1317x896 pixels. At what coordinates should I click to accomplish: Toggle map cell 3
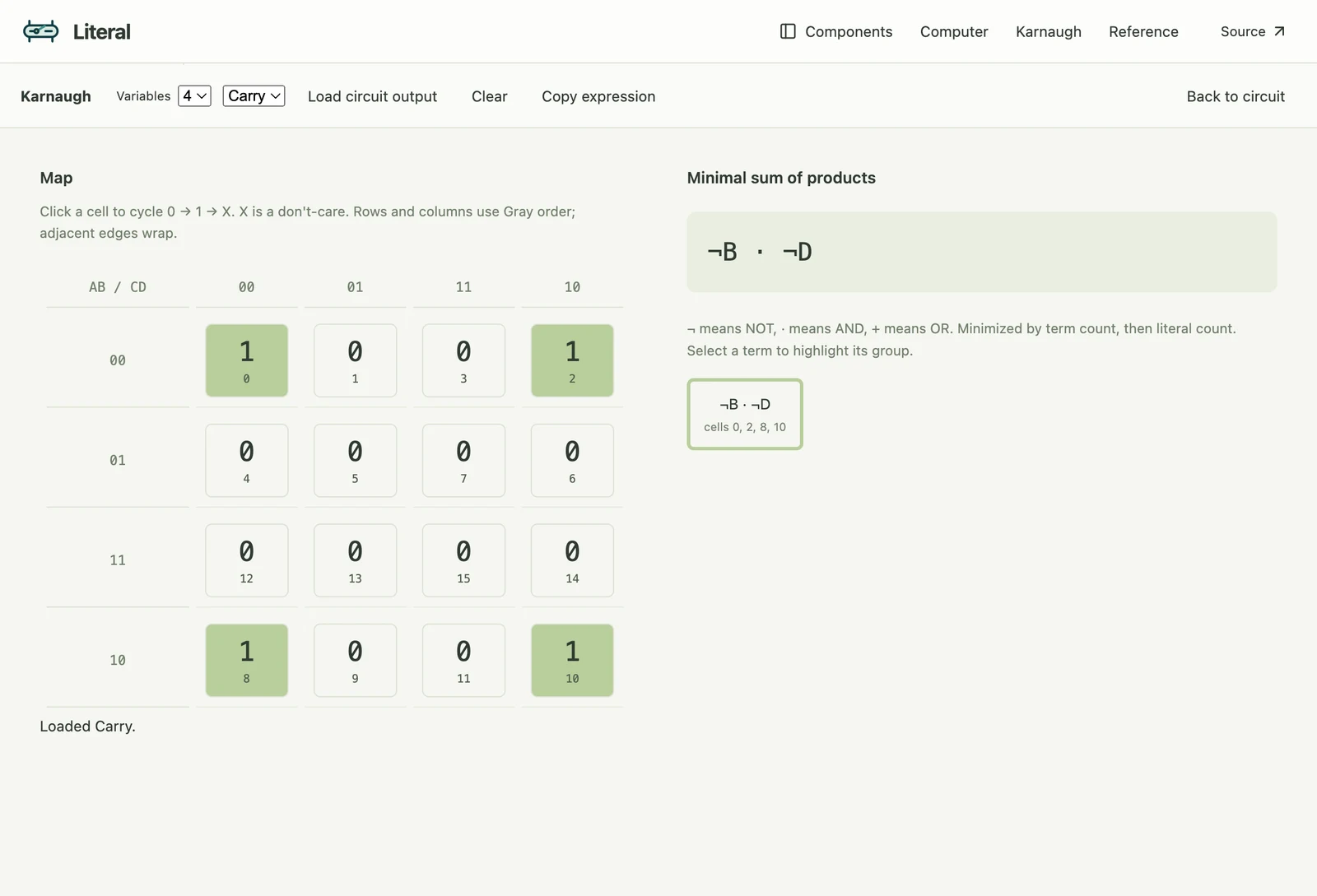(x=463, y=360)
